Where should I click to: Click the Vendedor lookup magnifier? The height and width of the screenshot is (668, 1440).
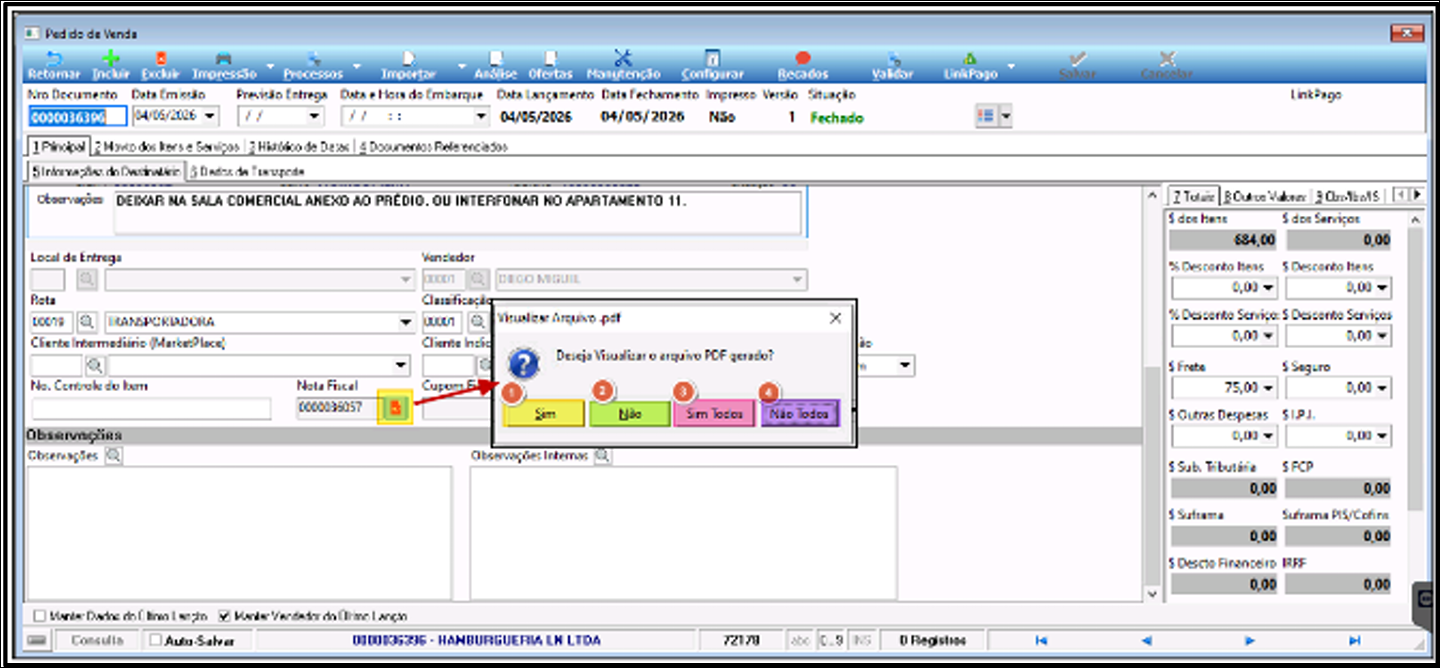479,280
